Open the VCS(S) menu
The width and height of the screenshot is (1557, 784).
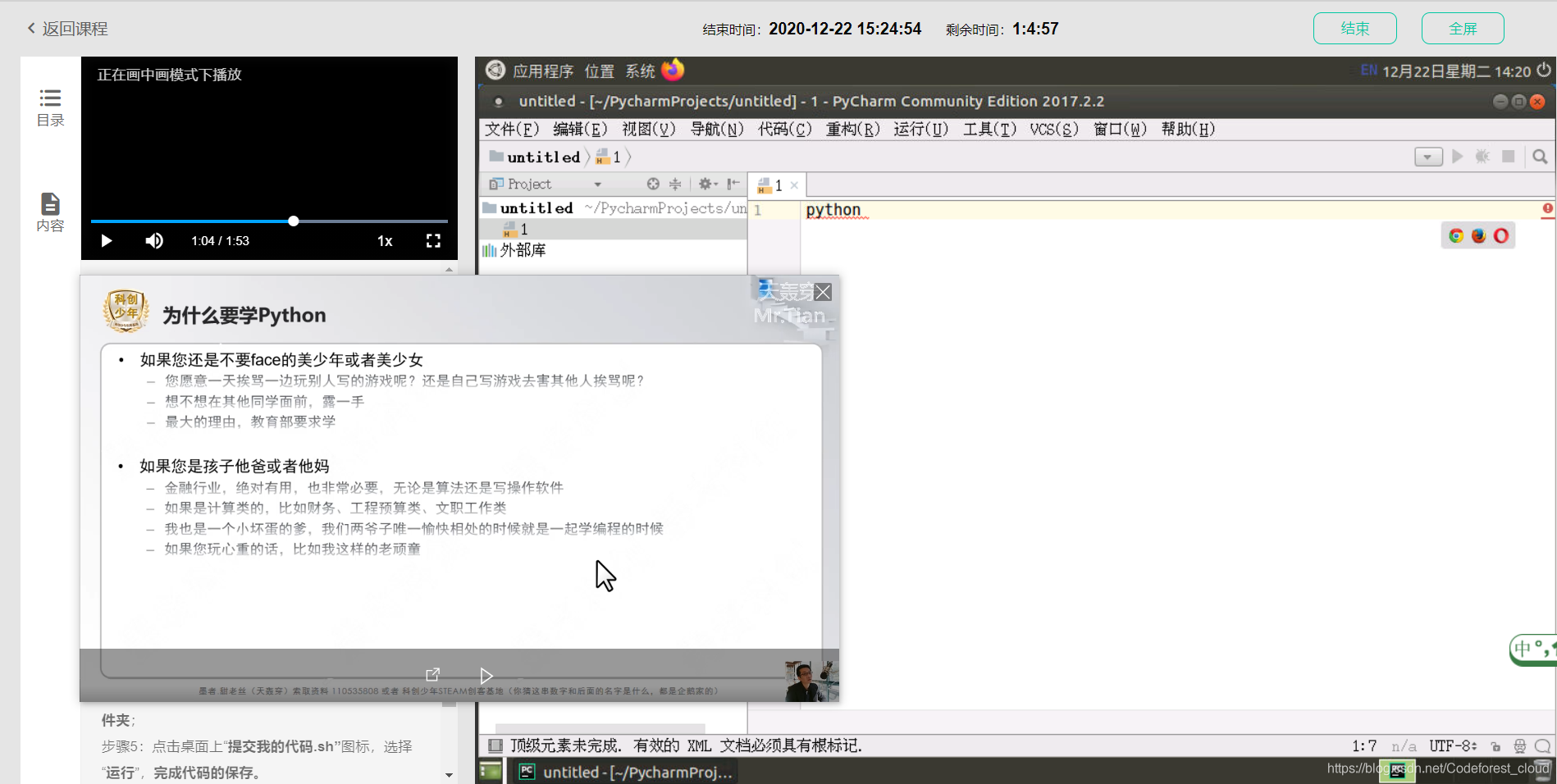[x=1054, y=130]
